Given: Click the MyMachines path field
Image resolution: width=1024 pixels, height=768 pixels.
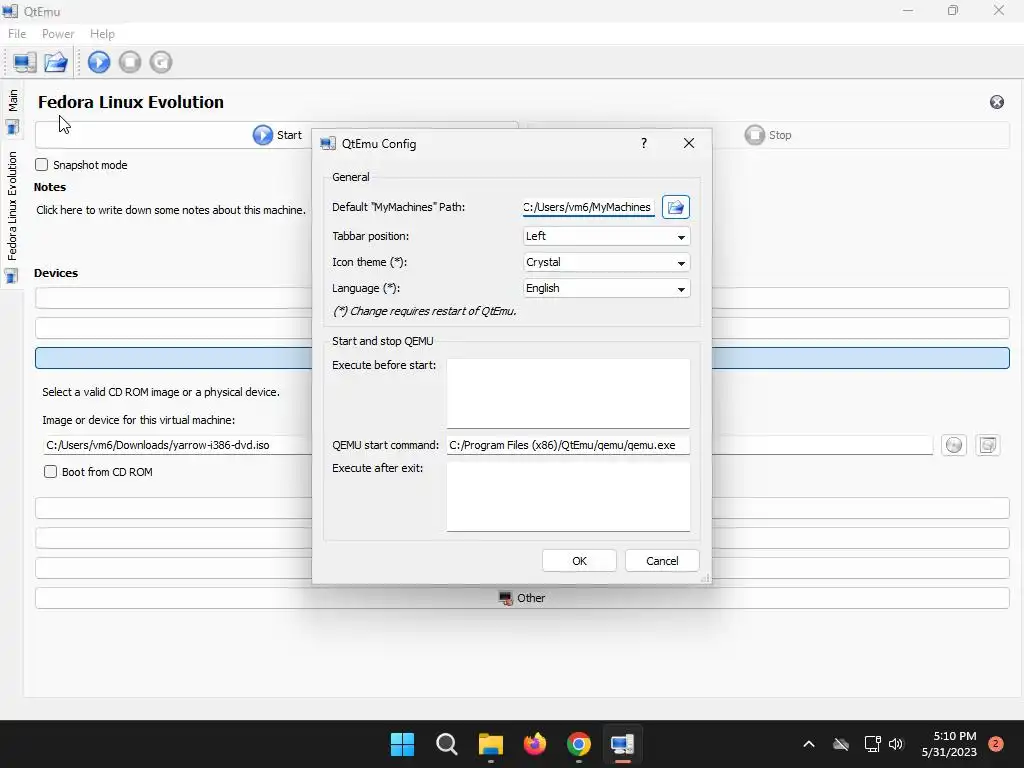Looking at the screenshot, I should 588,207.
